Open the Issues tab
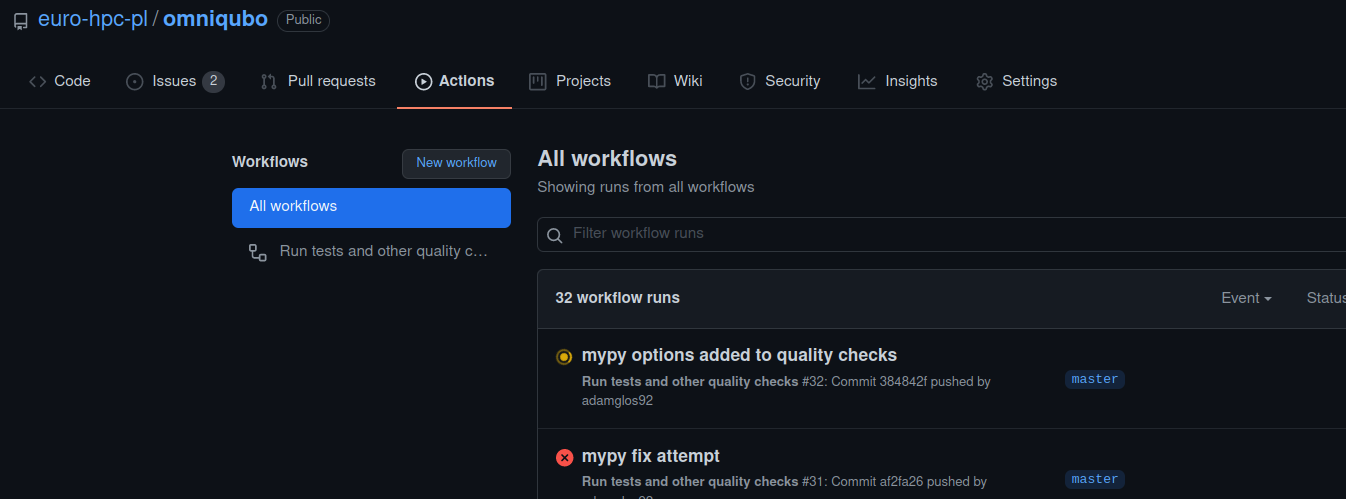Screen dimensions: 1346x499 [x=175, y=81]
